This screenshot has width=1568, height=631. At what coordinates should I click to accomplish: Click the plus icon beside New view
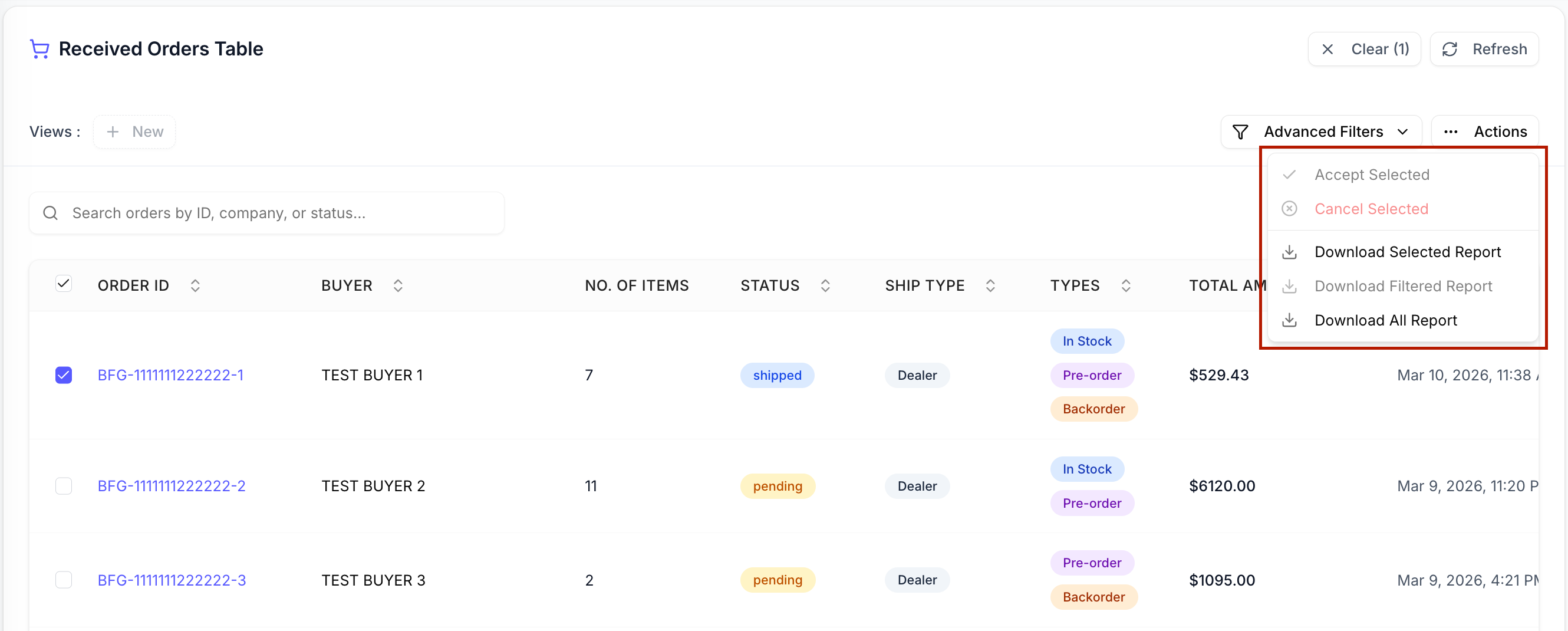tap(113, 132)
